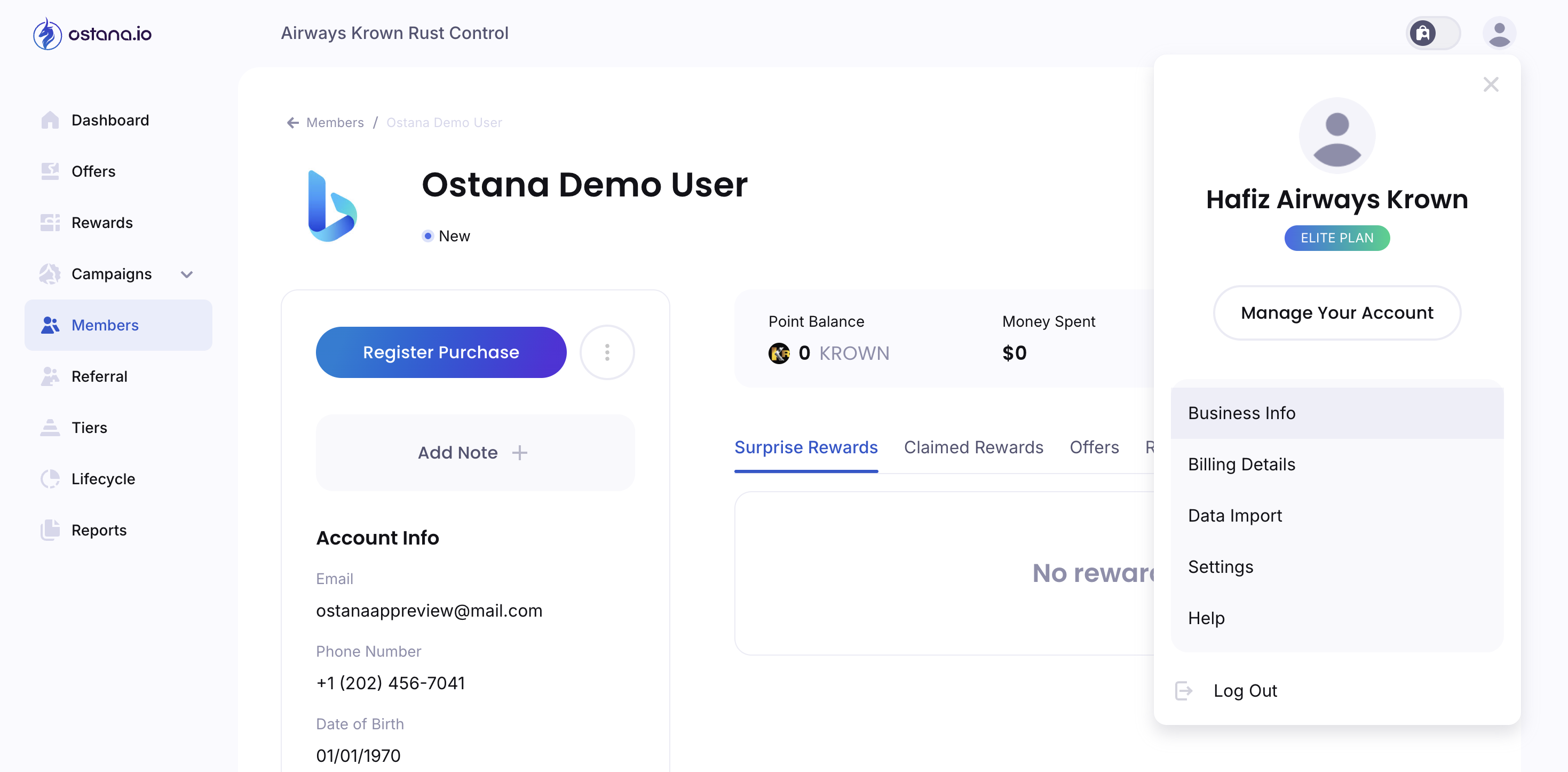Click the back arrow beside Members breadcrumb
Screen dimensions: 1568x772
pos(293,123)
